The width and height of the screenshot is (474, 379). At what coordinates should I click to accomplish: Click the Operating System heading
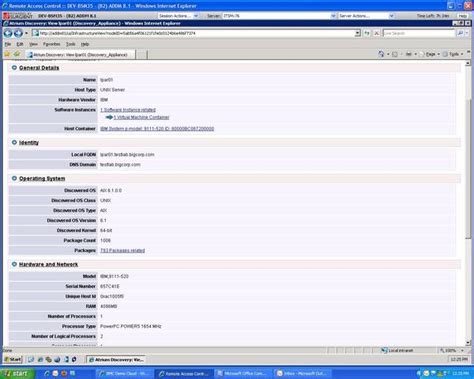42,178
